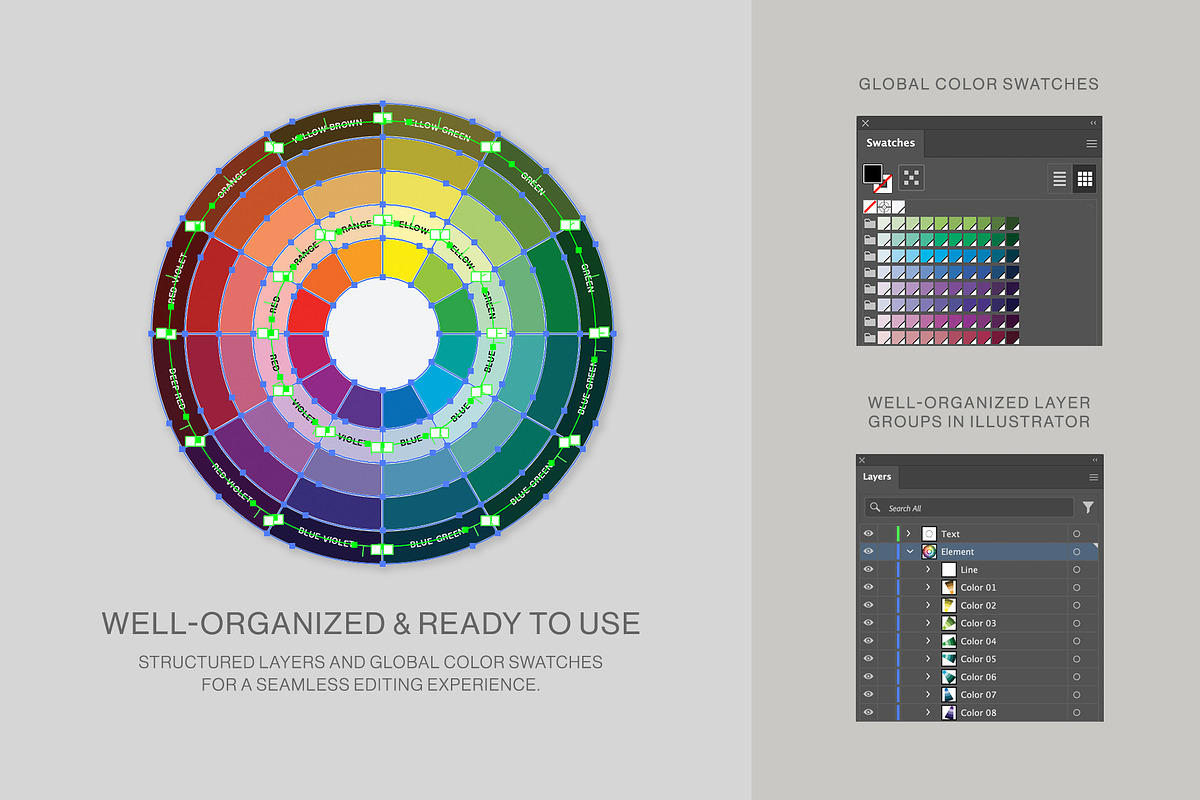The image size is (1200, 800).
Task: Expand the Color 06 group chevron
Action: tap(928, 677)
